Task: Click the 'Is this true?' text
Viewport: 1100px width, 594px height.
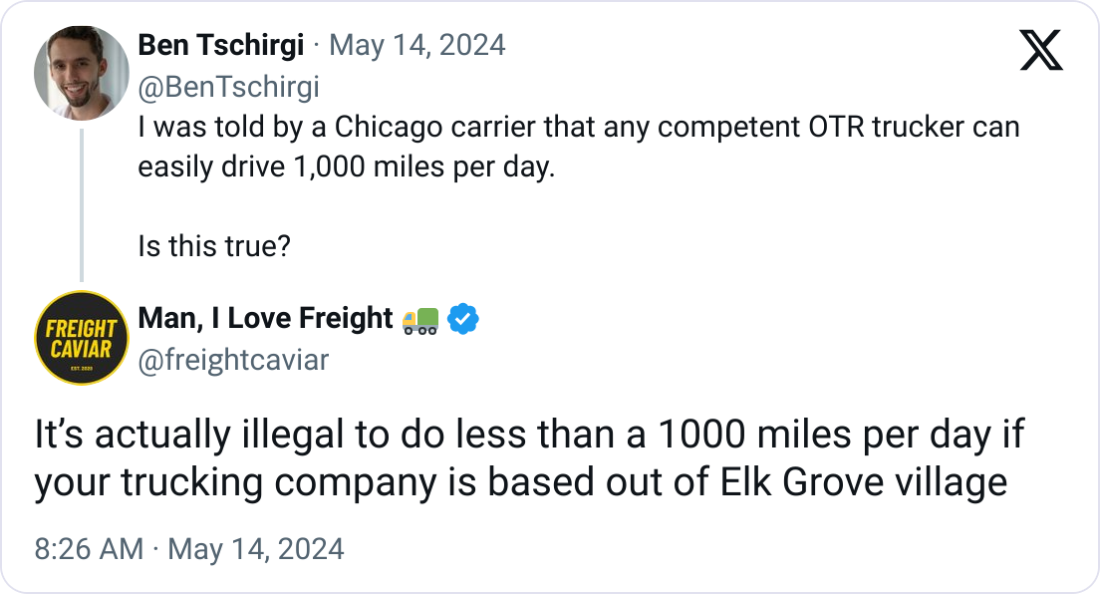Action: click(214, 245)
